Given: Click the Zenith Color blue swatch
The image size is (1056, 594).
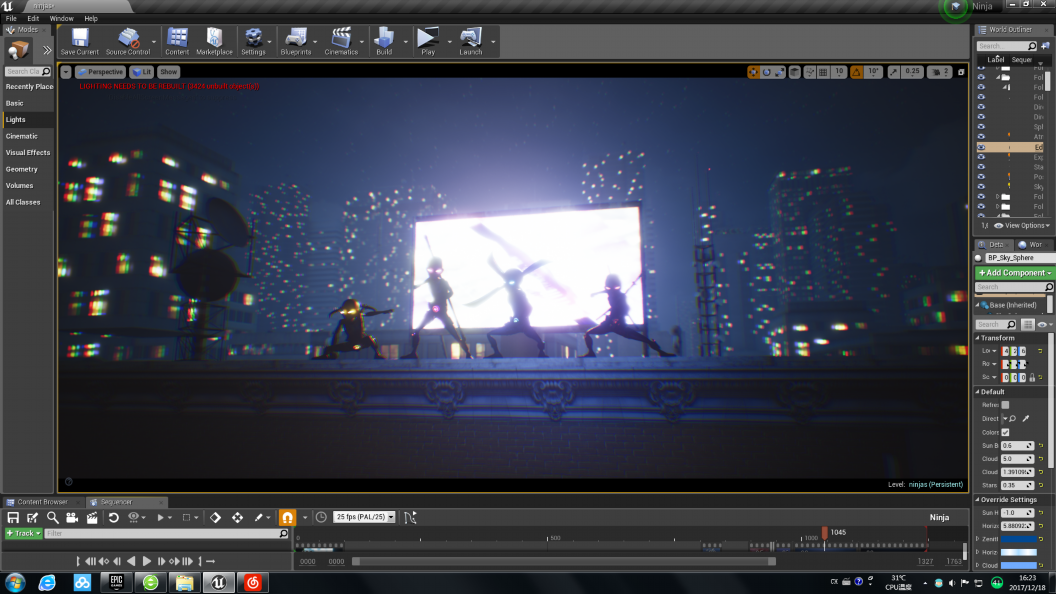Looking at the screenshot, I should coord(1018,539).
